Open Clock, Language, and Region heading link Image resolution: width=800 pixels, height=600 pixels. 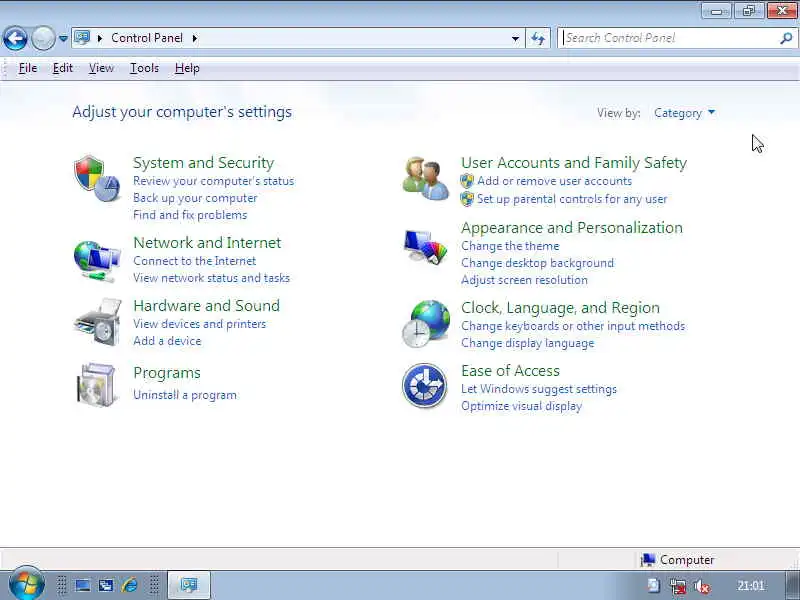click(x=560, y=308)
